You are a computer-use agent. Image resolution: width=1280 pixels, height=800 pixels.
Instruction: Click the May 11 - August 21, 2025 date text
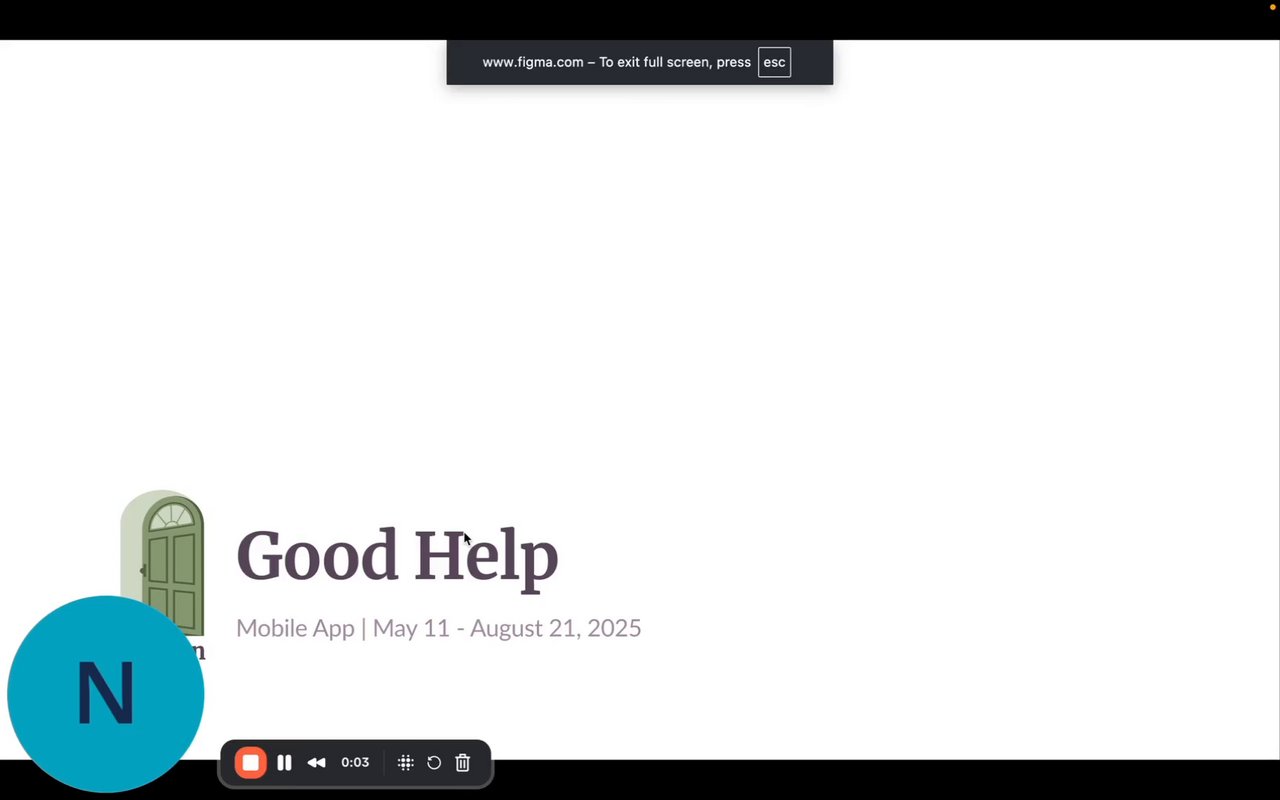click(x=507, y=628)
